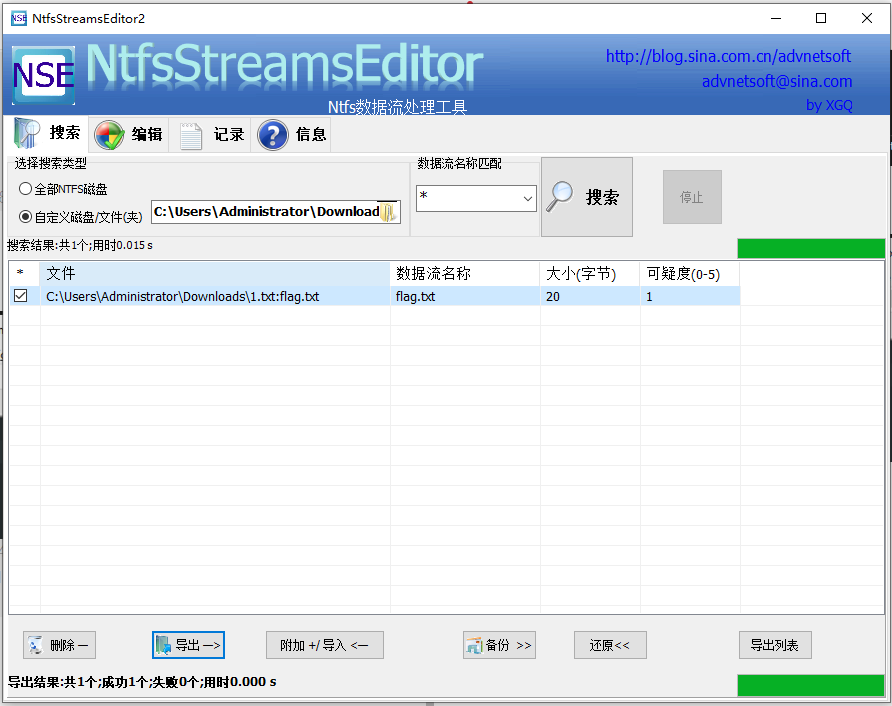Click the 导出结果 status text

pos(142,682)
